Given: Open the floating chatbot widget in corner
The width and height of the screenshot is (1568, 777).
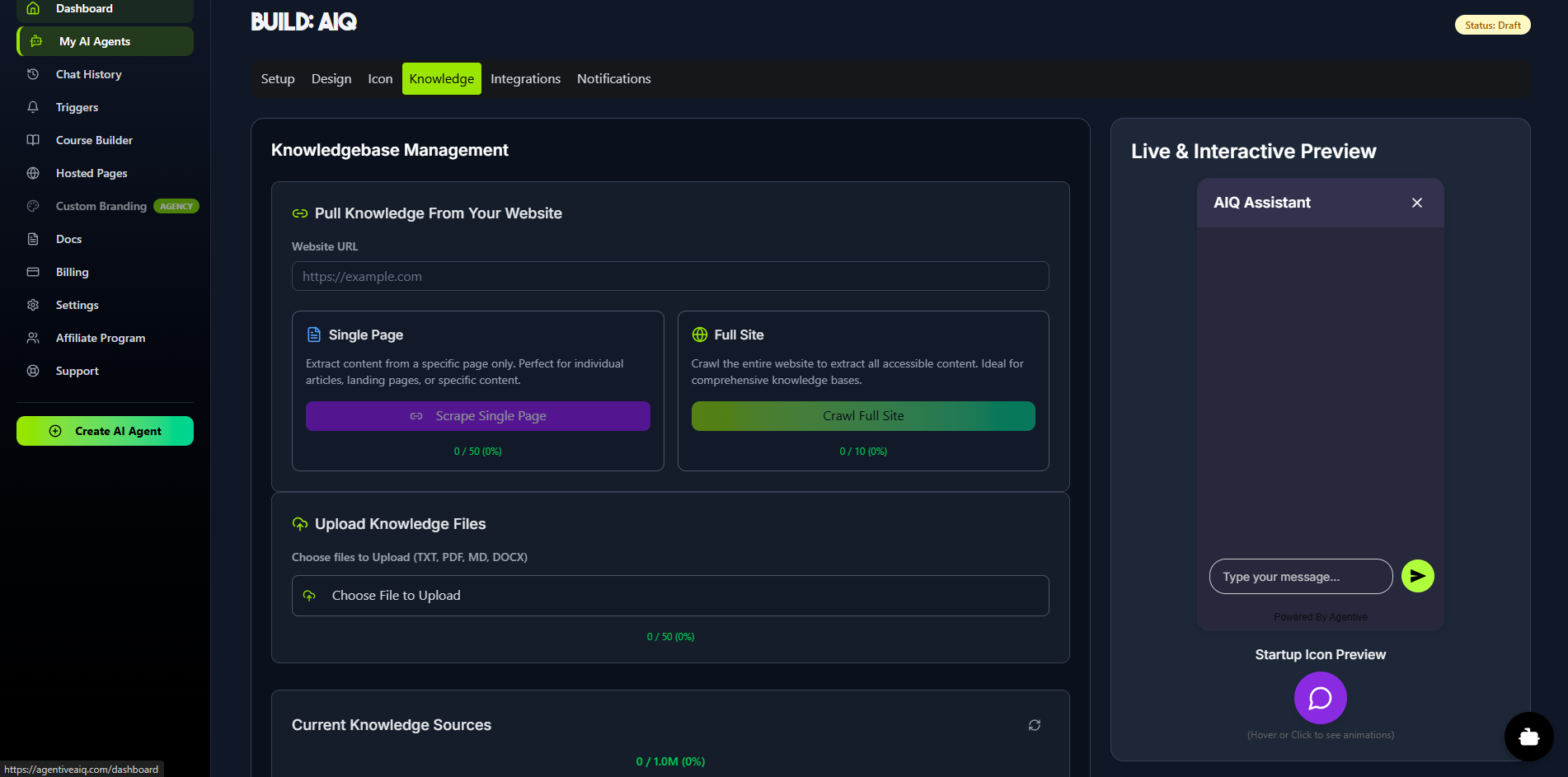Looking at the screenshot, I should (x=1528, y=737).
